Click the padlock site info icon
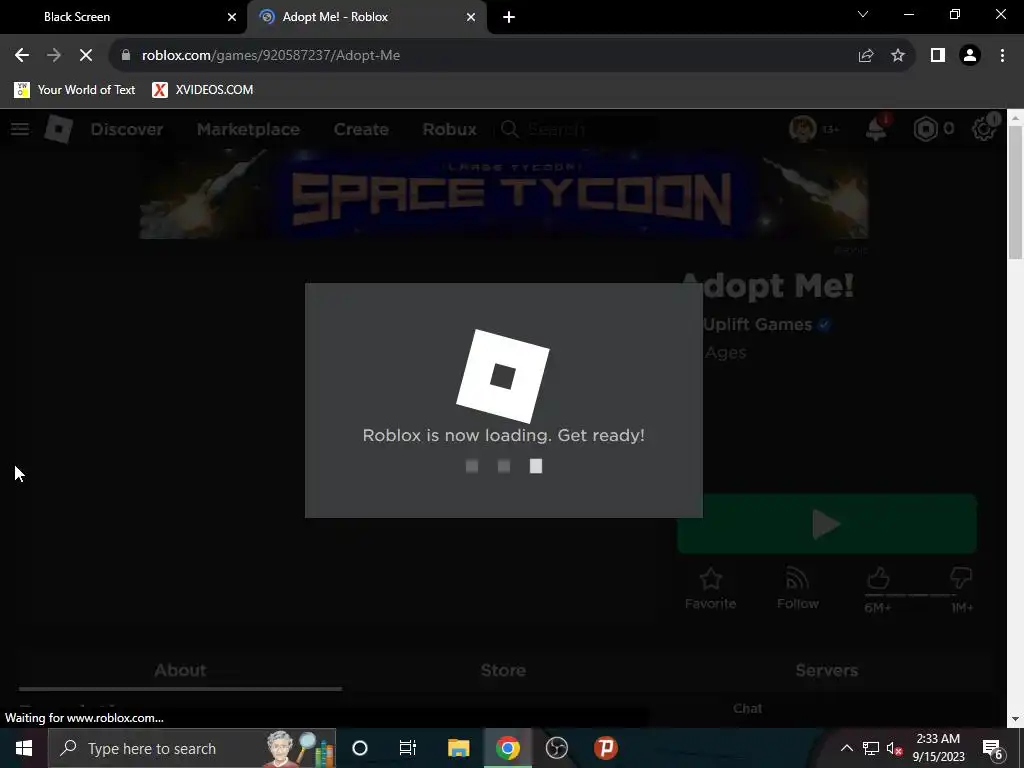The image size is (1024, 768). pos(126,56)
